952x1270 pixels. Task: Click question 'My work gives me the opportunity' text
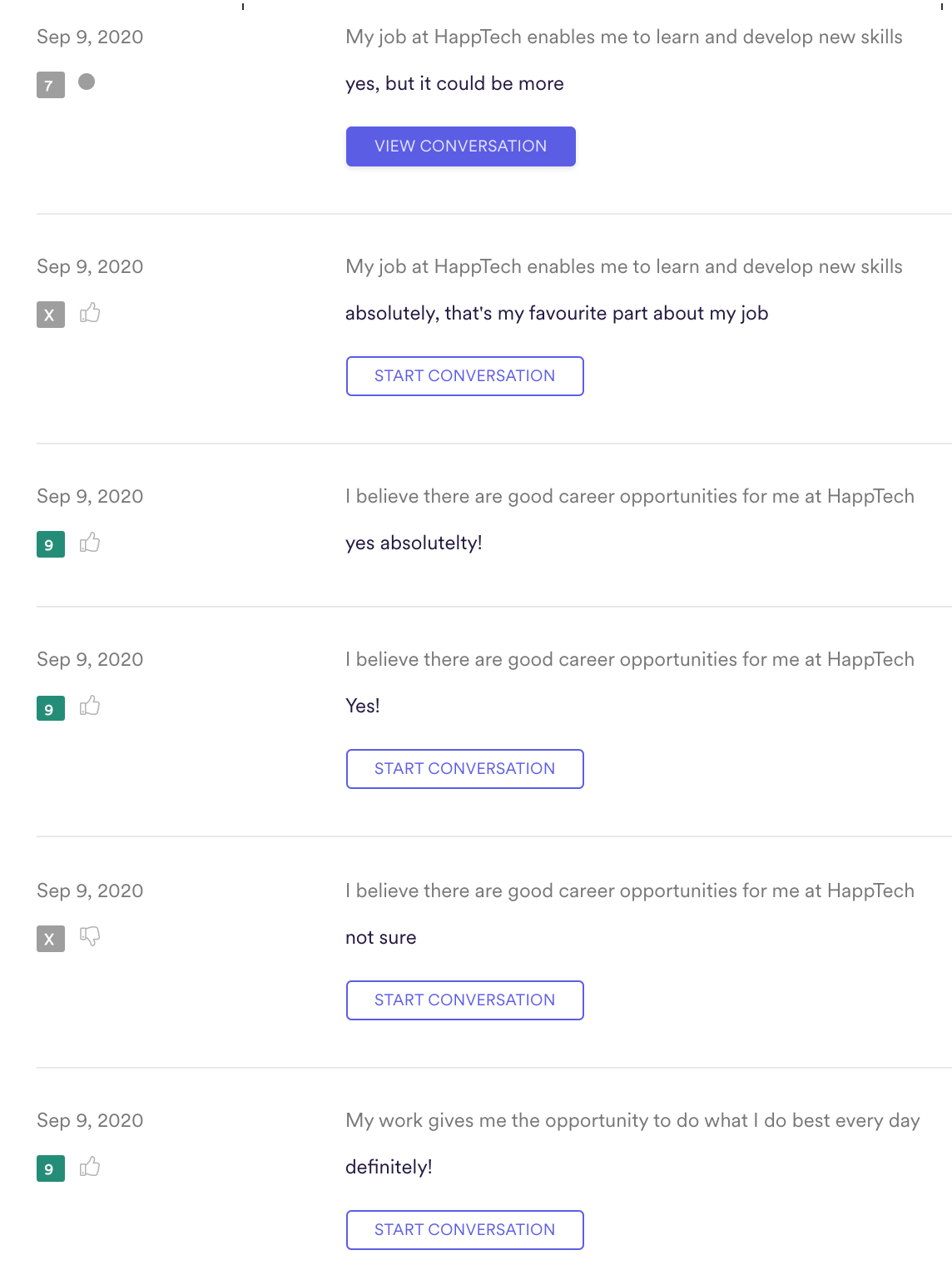pyautogui.click(x=632, y=1121)
